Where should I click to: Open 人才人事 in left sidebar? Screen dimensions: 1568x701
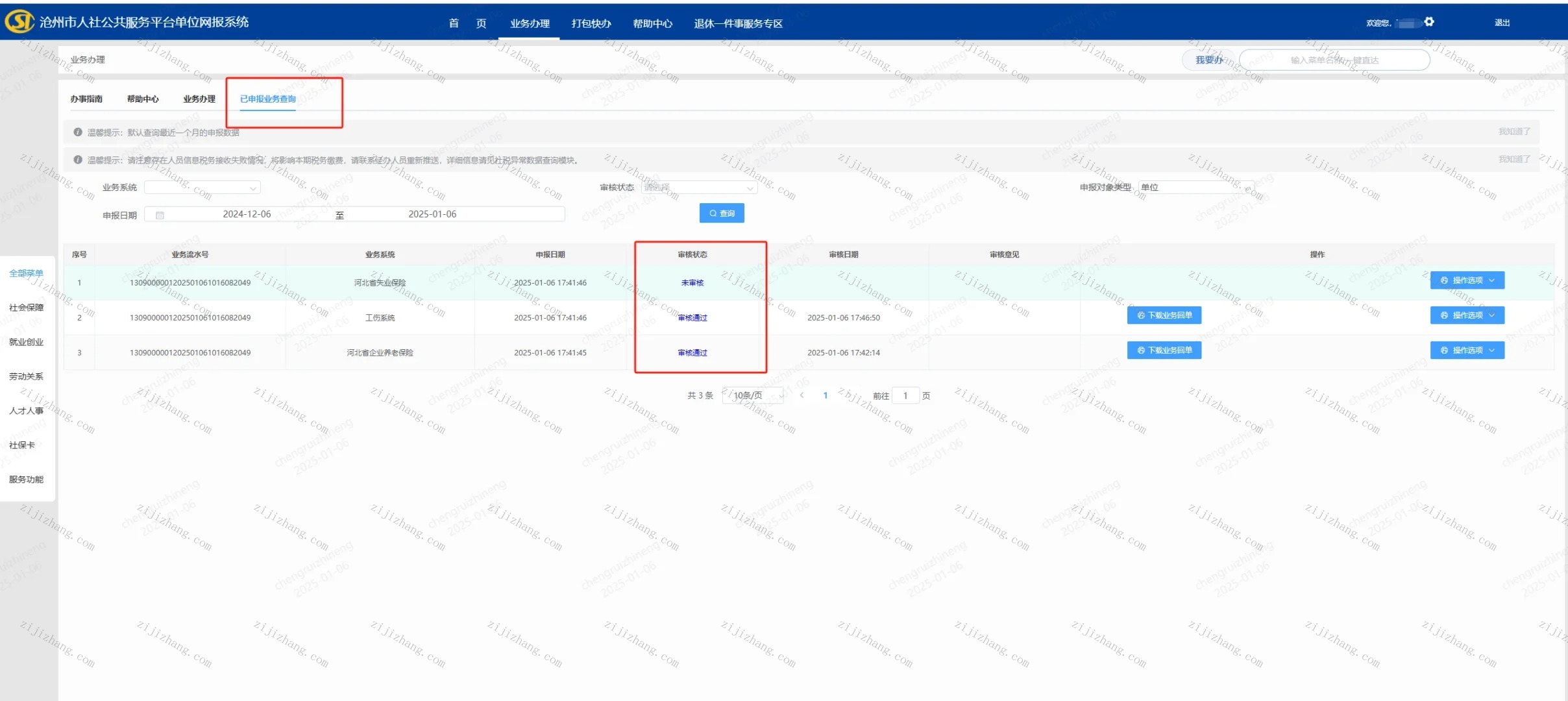click(x=26, y=411)
